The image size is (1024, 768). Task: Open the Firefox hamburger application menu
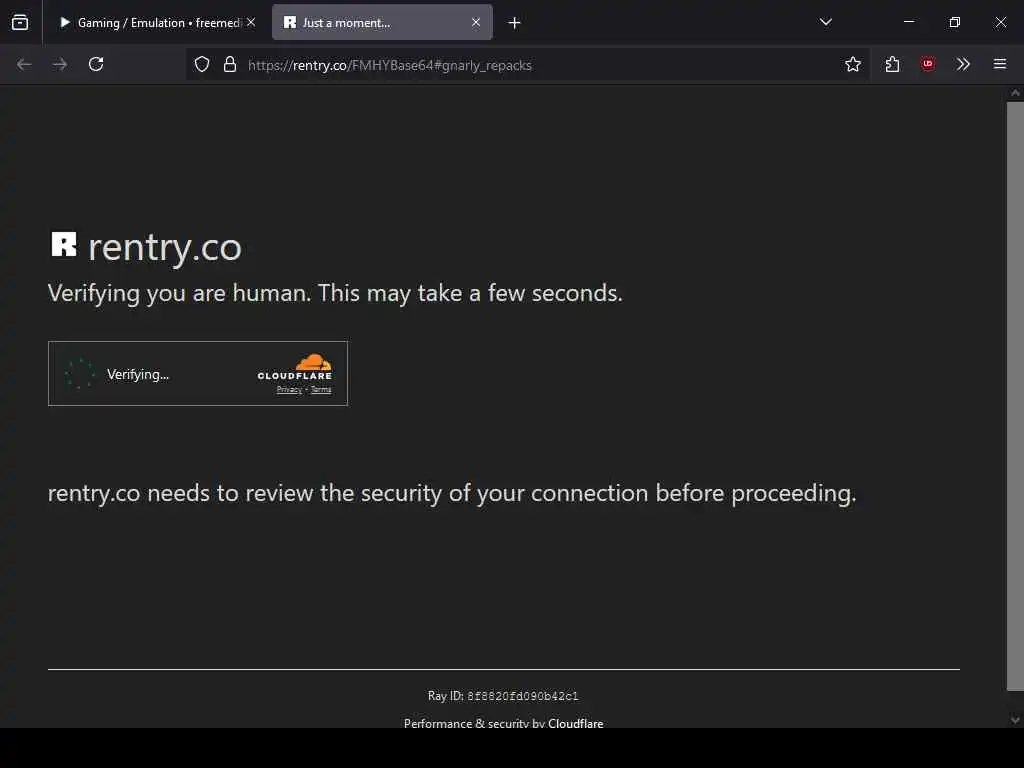click(1000, 64)
